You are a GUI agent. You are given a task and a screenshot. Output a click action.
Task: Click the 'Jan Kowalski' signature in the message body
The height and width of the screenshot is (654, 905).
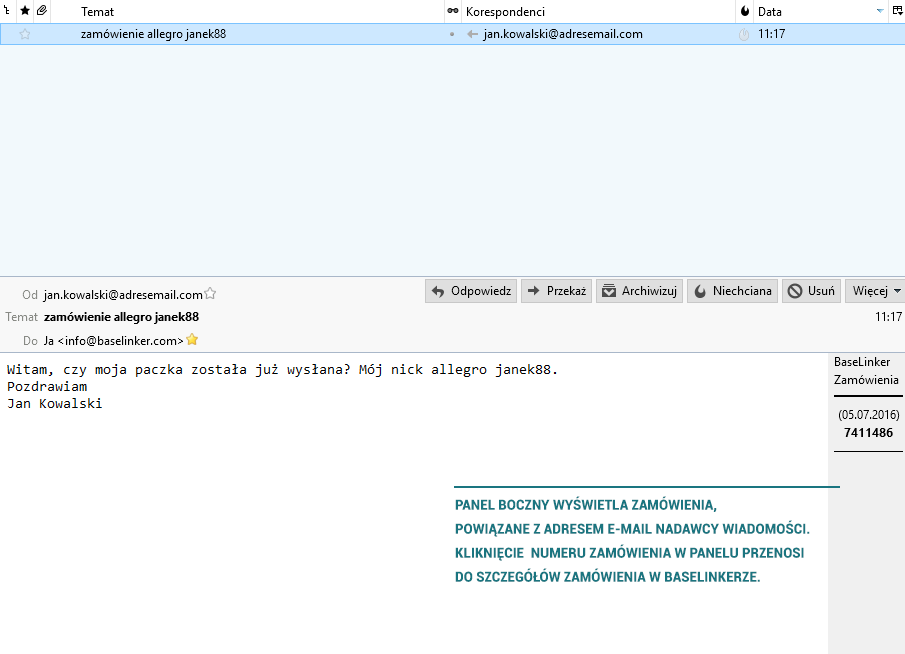tap(54, 403)
